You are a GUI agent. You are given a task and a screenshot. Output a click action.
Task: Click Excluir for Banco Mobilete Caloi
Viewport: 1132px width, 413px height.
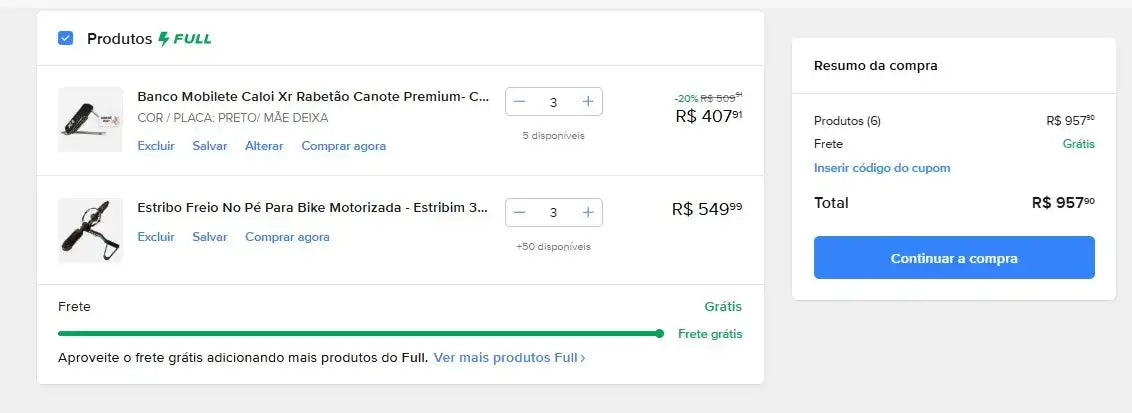pos(156,146)
